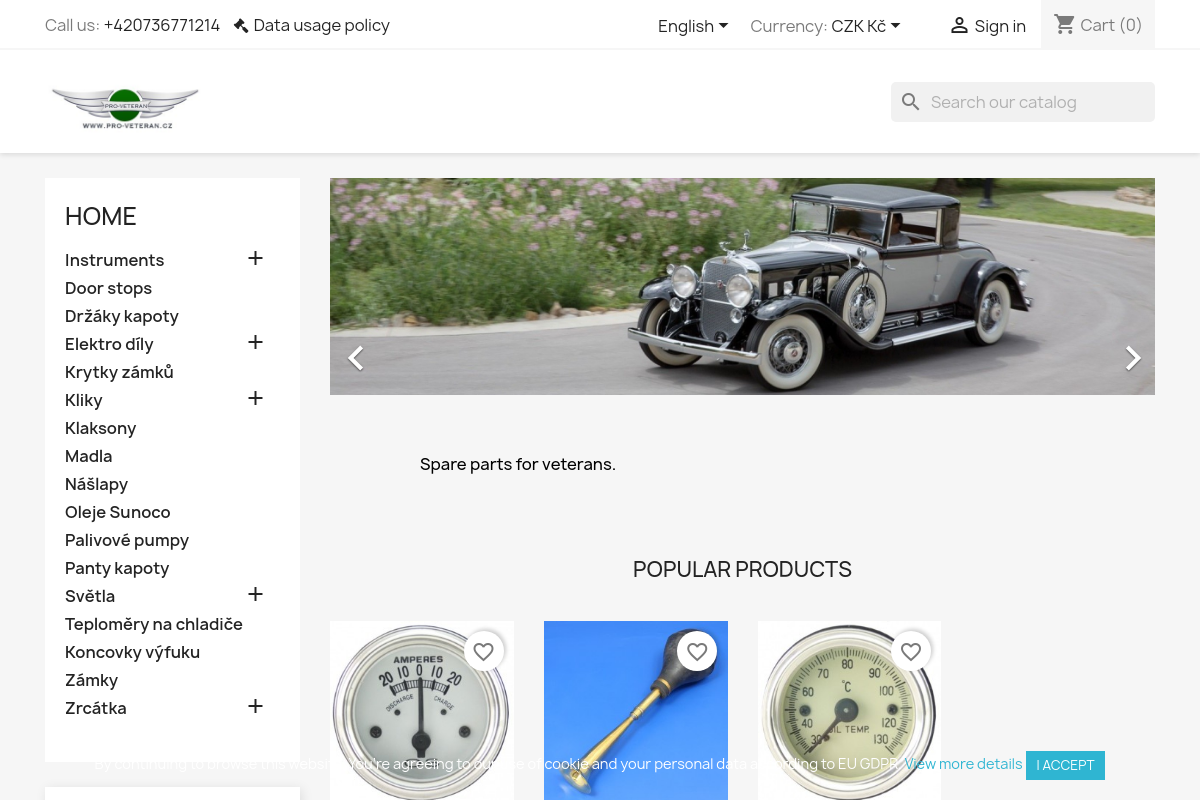Open the English language dropdown

pyautogui.click(x=693, y=26)
